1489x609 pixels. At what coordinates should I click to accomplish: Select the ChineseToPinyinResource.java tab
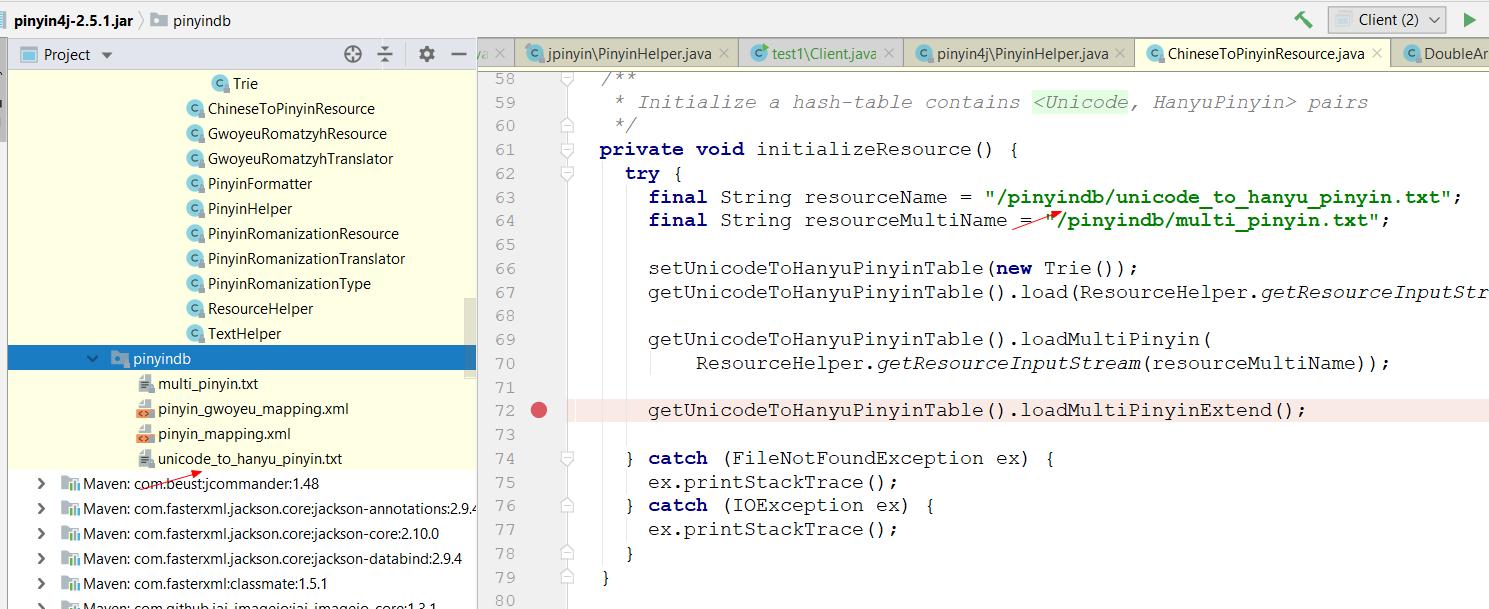coord(1263,54)
